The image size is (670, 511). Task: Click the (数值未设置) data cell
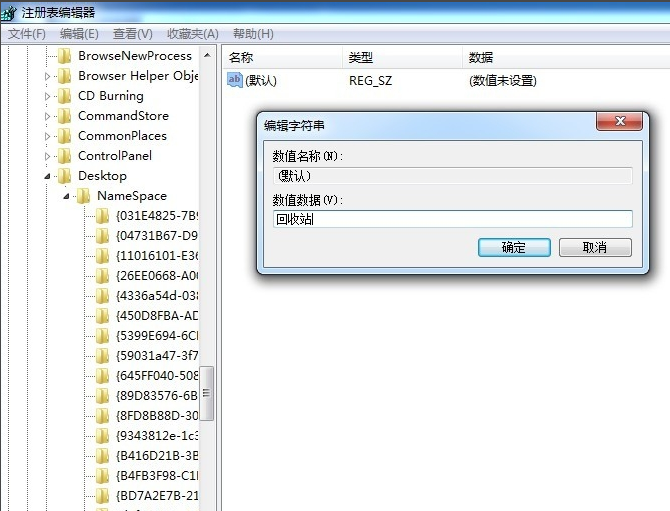point(502,80)
